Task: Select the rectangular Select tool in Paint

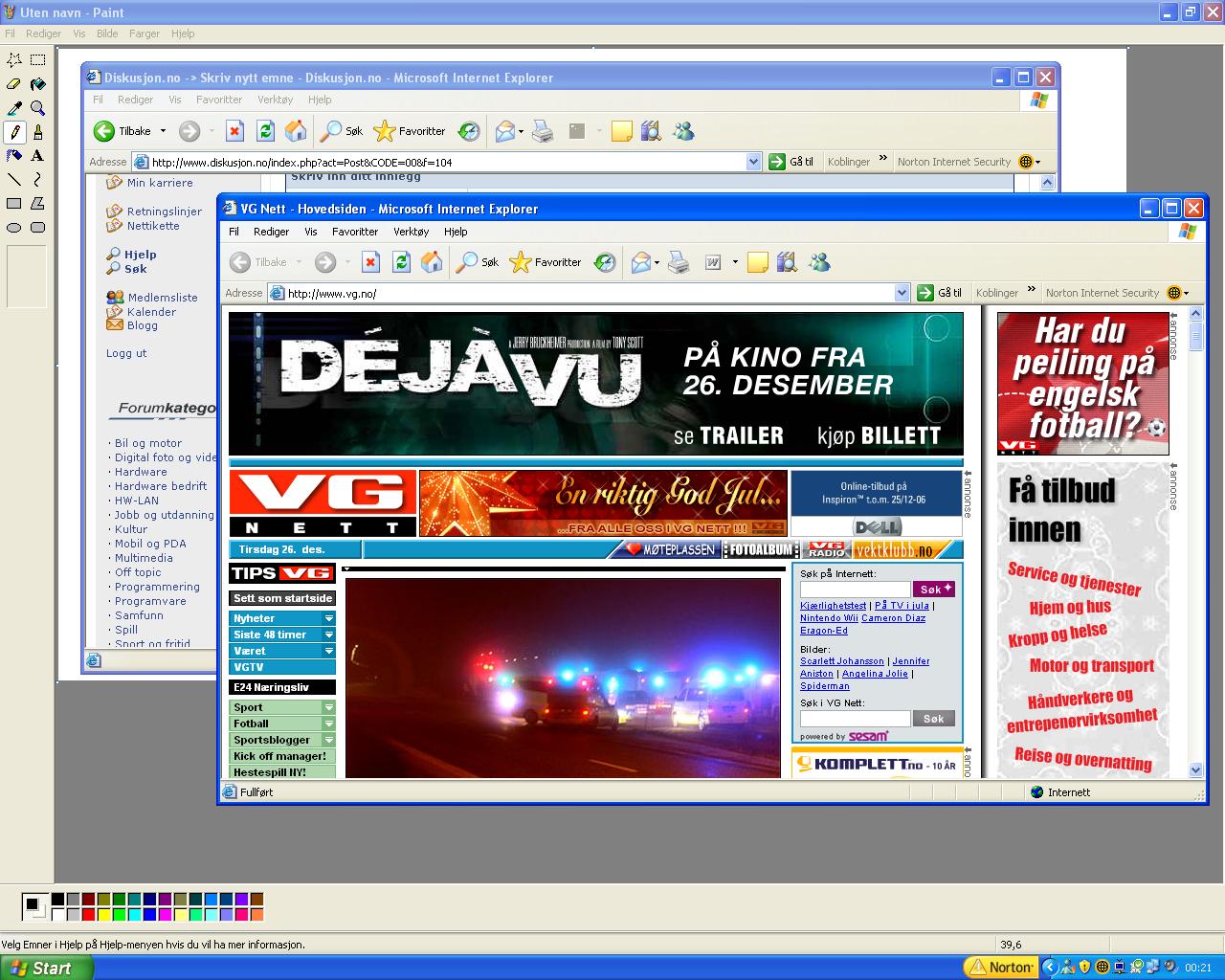Action: [37, 59]
